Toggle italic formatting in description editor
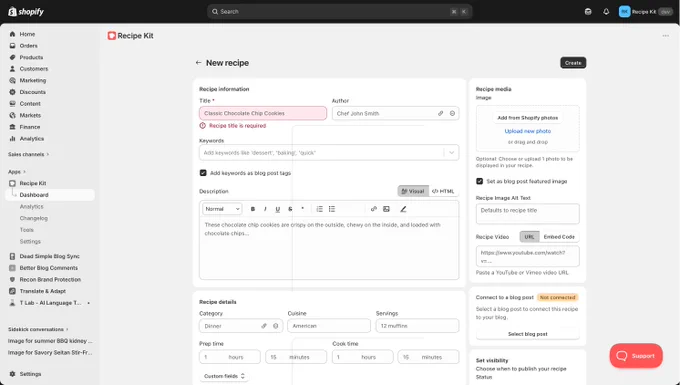The height and width of the screenshot is (385, 680). [265, 209]
